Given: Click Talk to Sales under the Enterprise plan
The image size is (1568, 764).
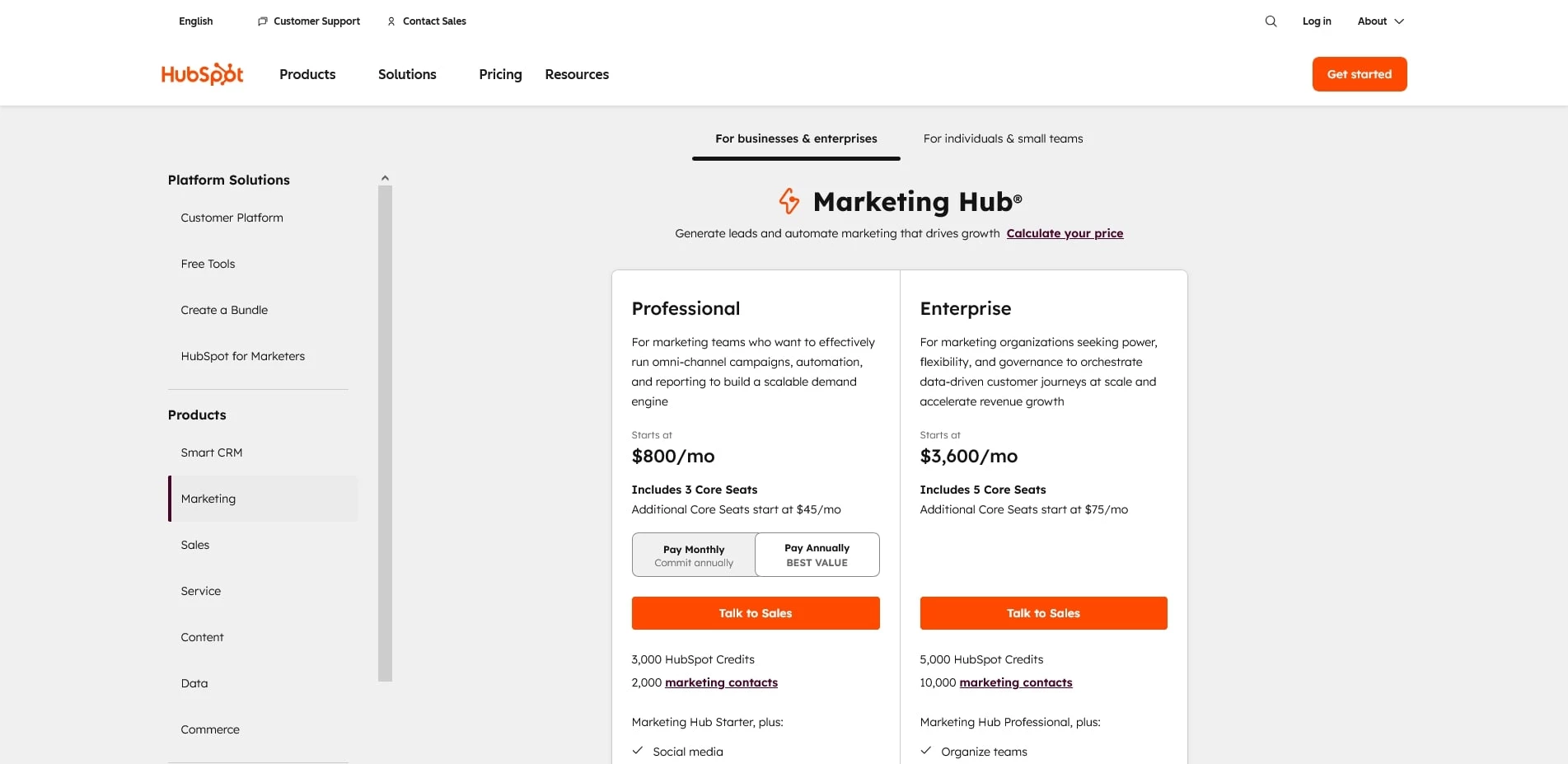Looking at the screenshot, I should click(1042, 612).
